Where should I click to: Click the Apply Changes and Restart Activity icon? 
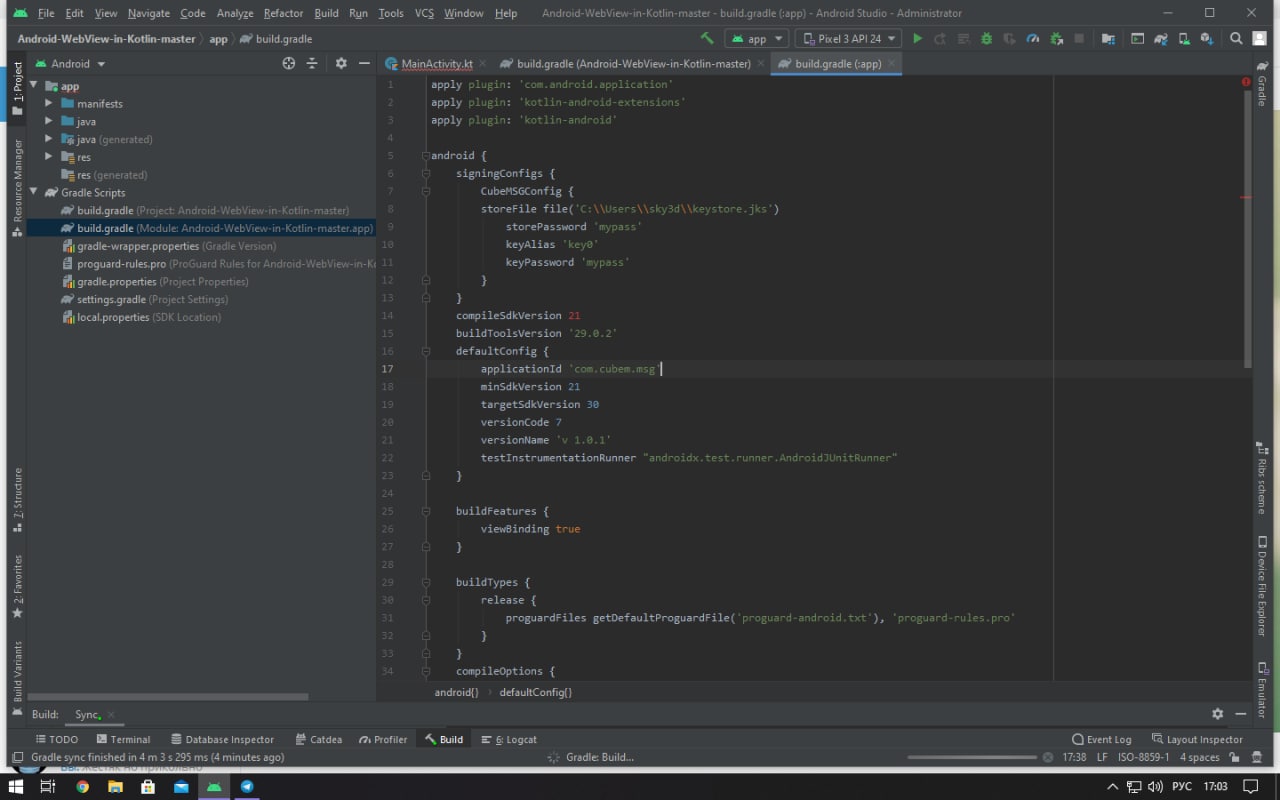click(x=940, y=39)
